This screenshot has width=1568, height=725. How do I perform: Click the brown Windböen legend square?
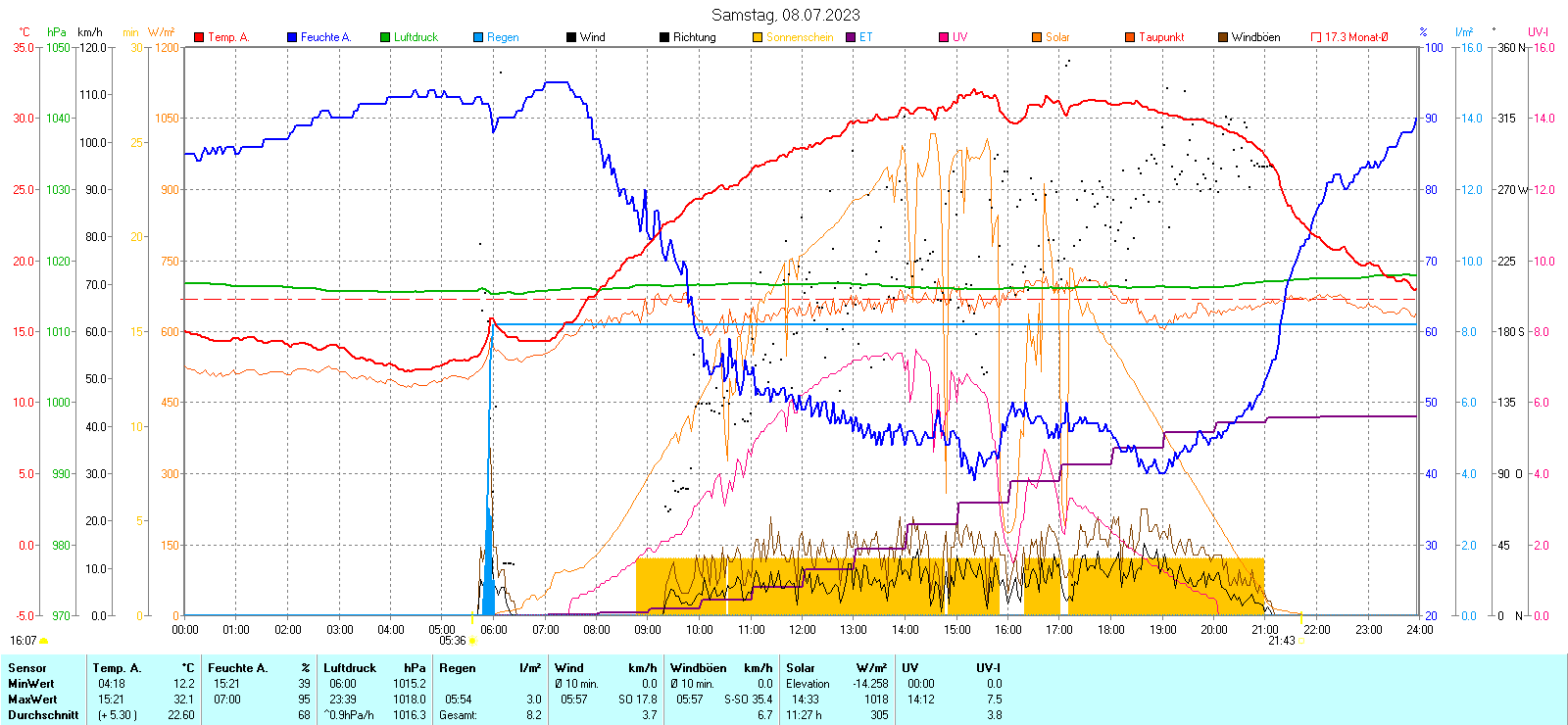click(x=1223, y=37)
